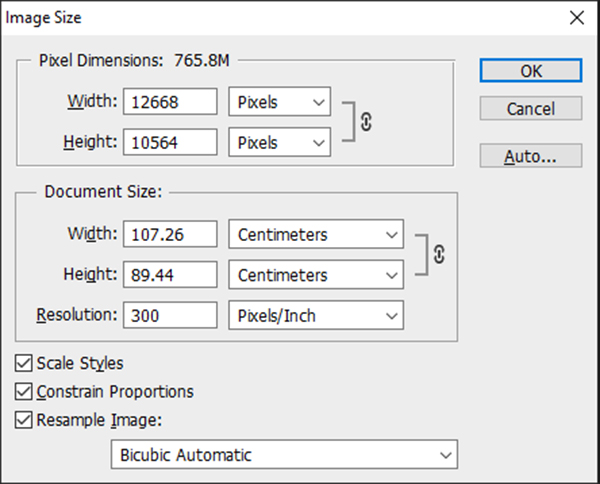600x484 pixels.
Task: Click the Cancel button
Action: (x=531, y=108)
